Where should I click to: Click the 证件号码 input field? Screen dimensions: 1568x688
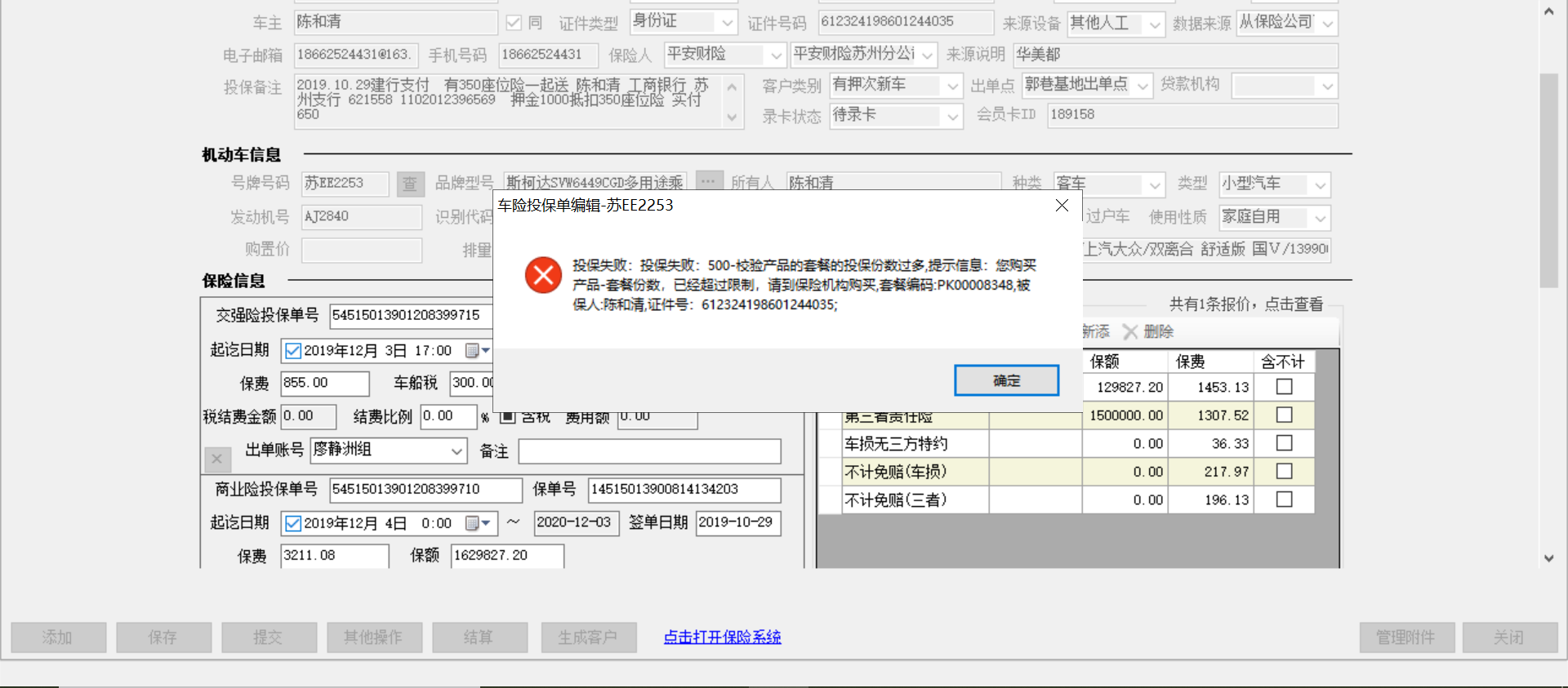coord(906,22)
